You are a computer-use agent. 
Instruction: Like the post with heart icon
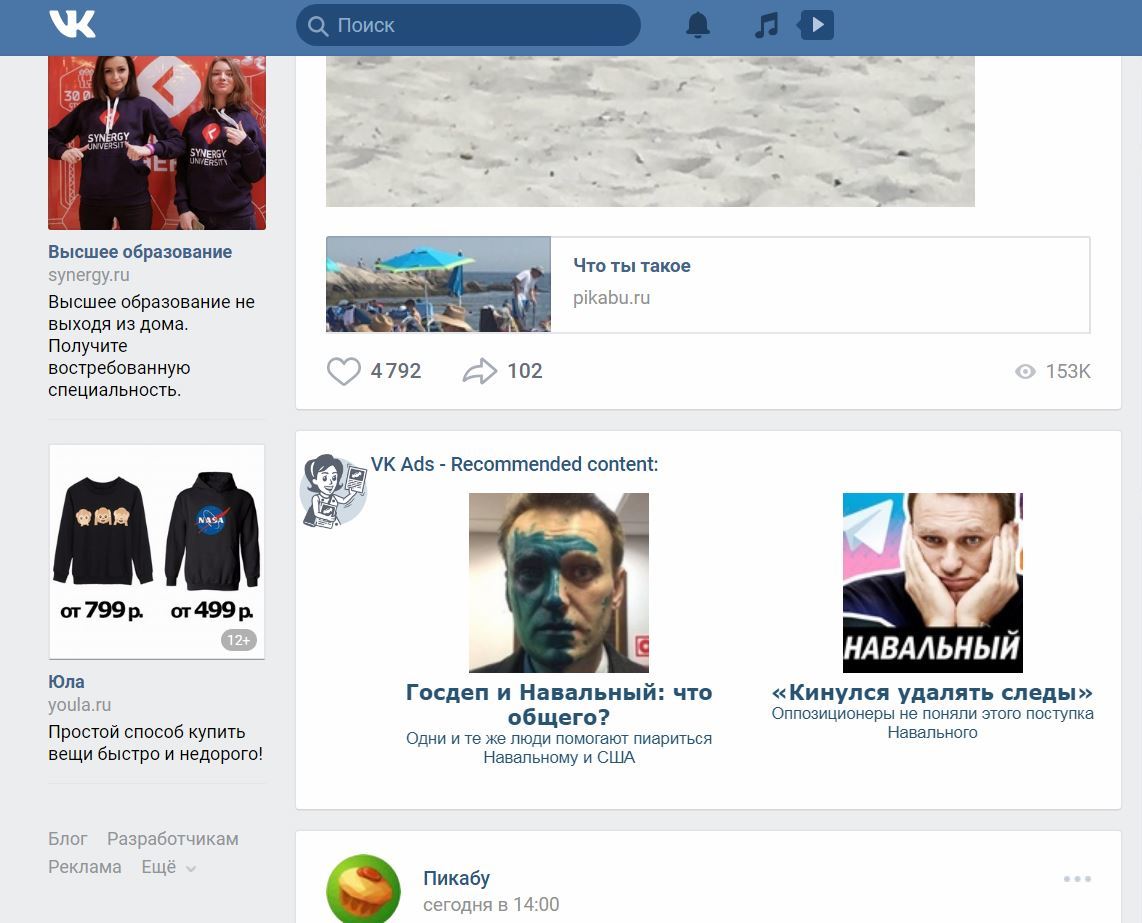[343, 371]
